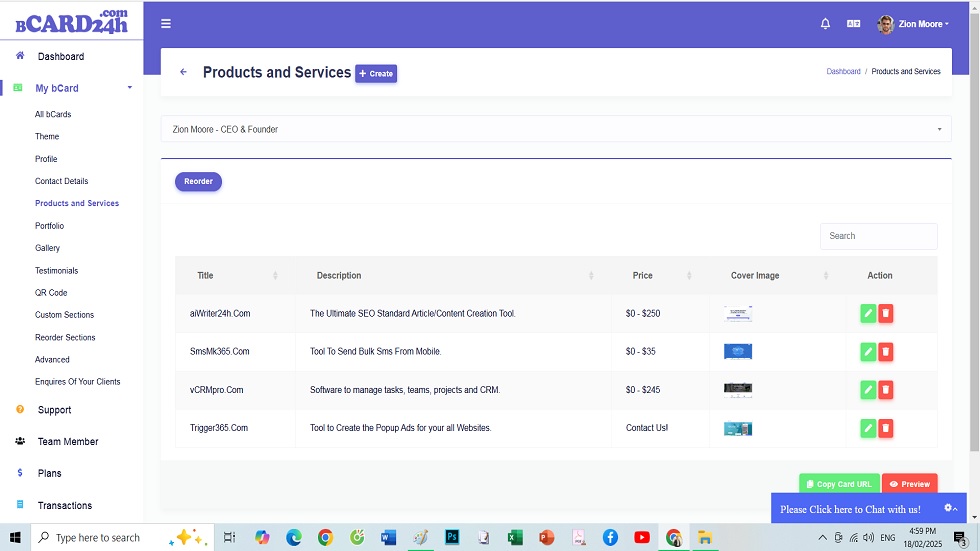
Task: Go to Testimonials sidebar item
Action: point(56,270)
